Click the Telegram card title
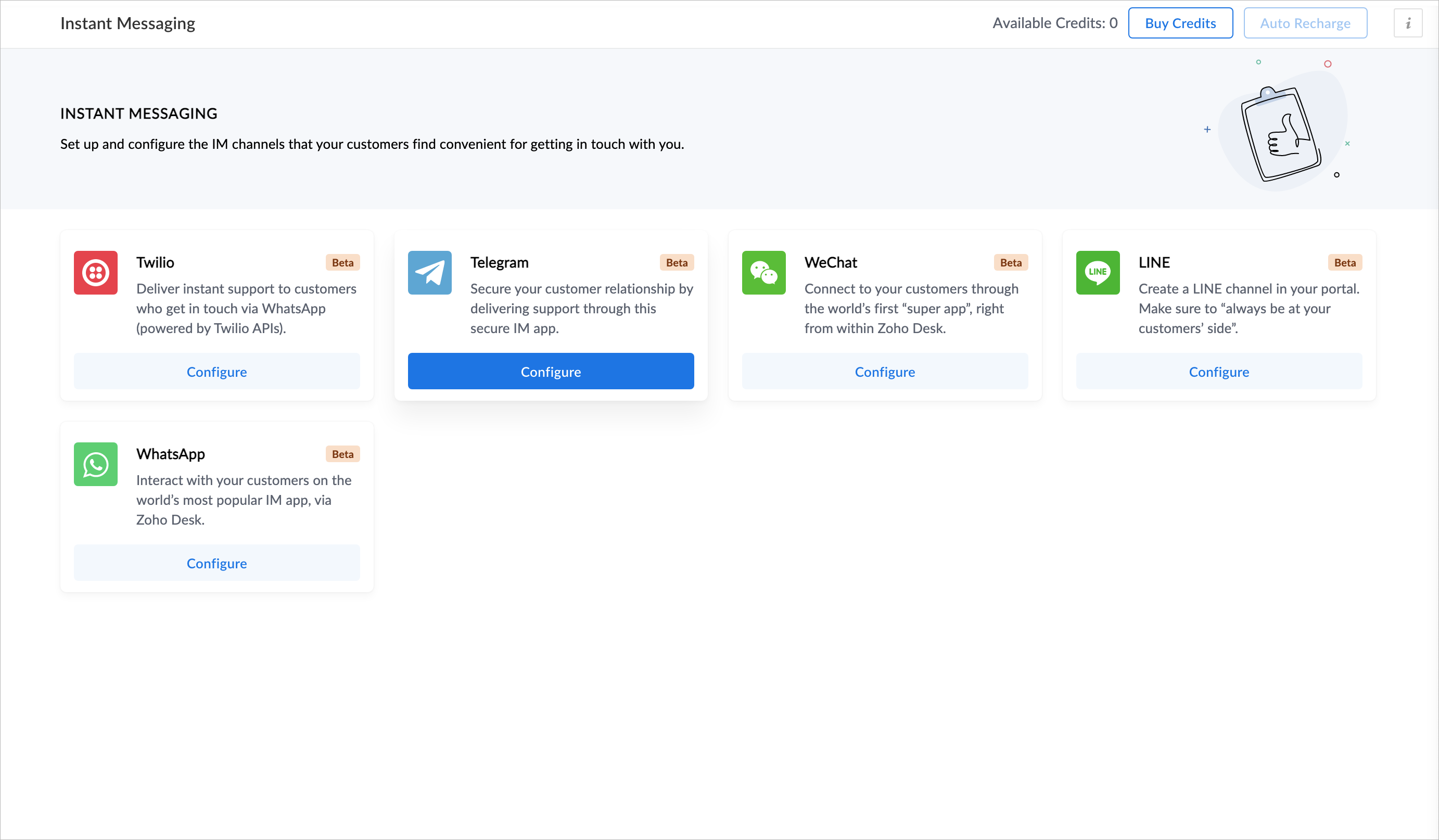Image resolution: width=1439 pixels, height=840 pixels. [499, 262]
